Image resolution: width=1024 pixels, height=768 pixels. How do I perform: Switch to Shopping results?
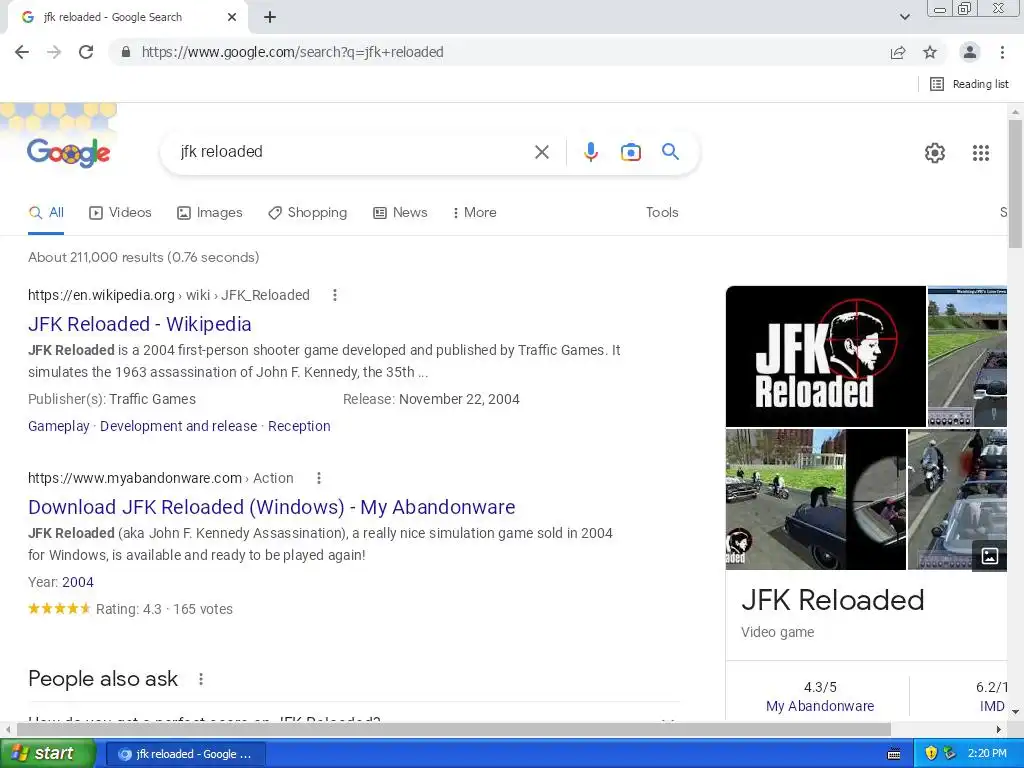(308, 213)
